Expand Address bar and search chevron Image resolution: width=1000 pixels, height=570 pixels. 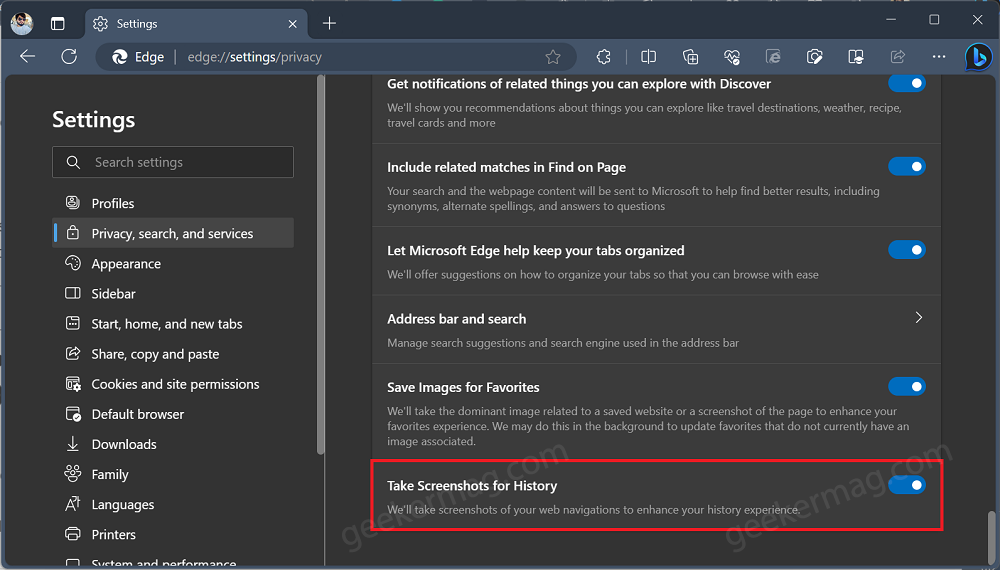coord(918,318)
